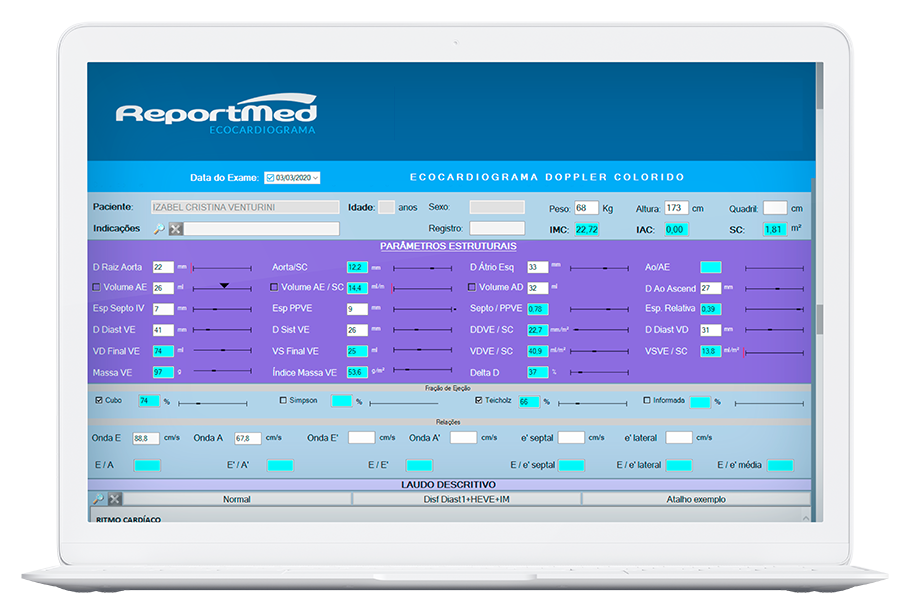Screen dimensions: 900x603
Task: Enable the Volume AD checkbox
Action: pos(472,287)
